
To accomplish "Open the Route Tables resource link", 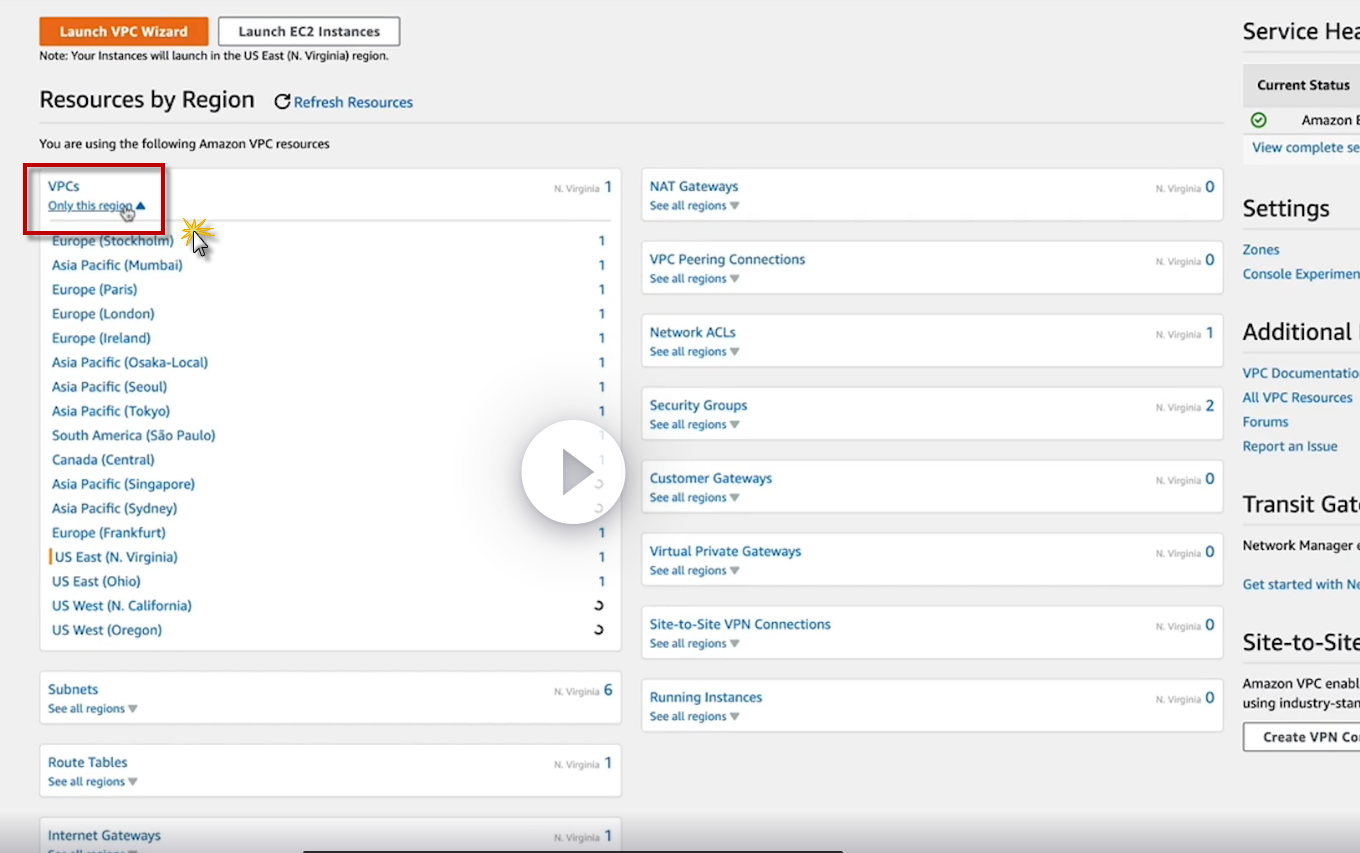I will 88,762.
